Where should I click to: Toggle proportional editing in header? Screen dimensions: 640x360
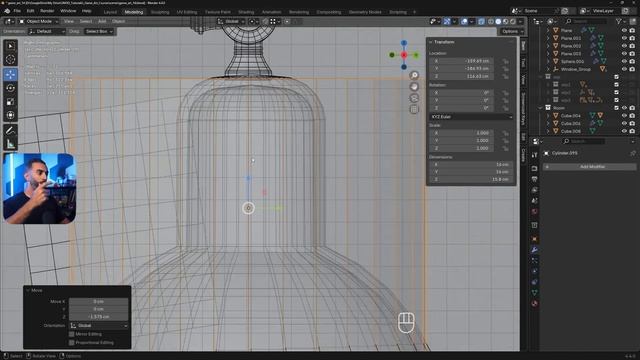point(287,21)
